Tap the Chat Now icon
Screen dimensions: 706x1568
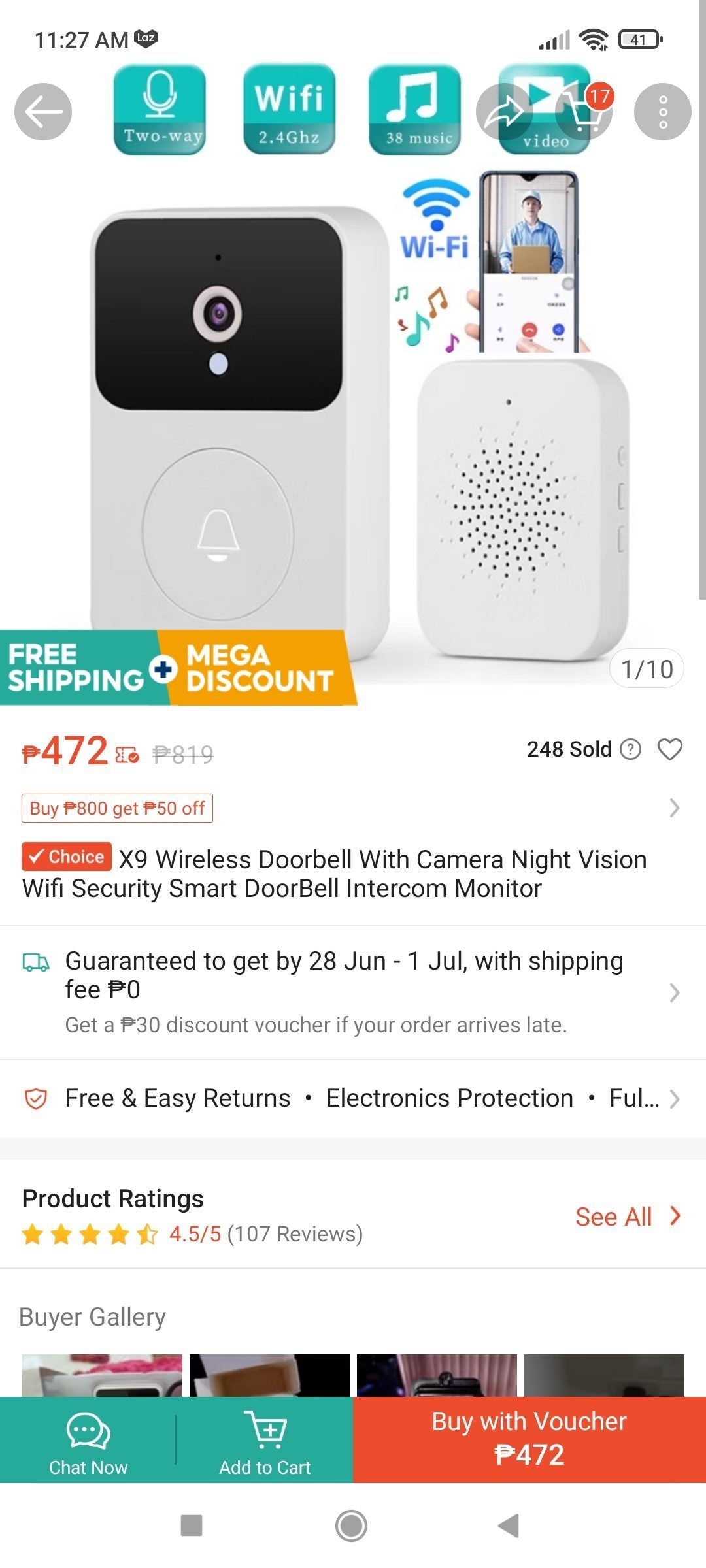[88, 1431]
